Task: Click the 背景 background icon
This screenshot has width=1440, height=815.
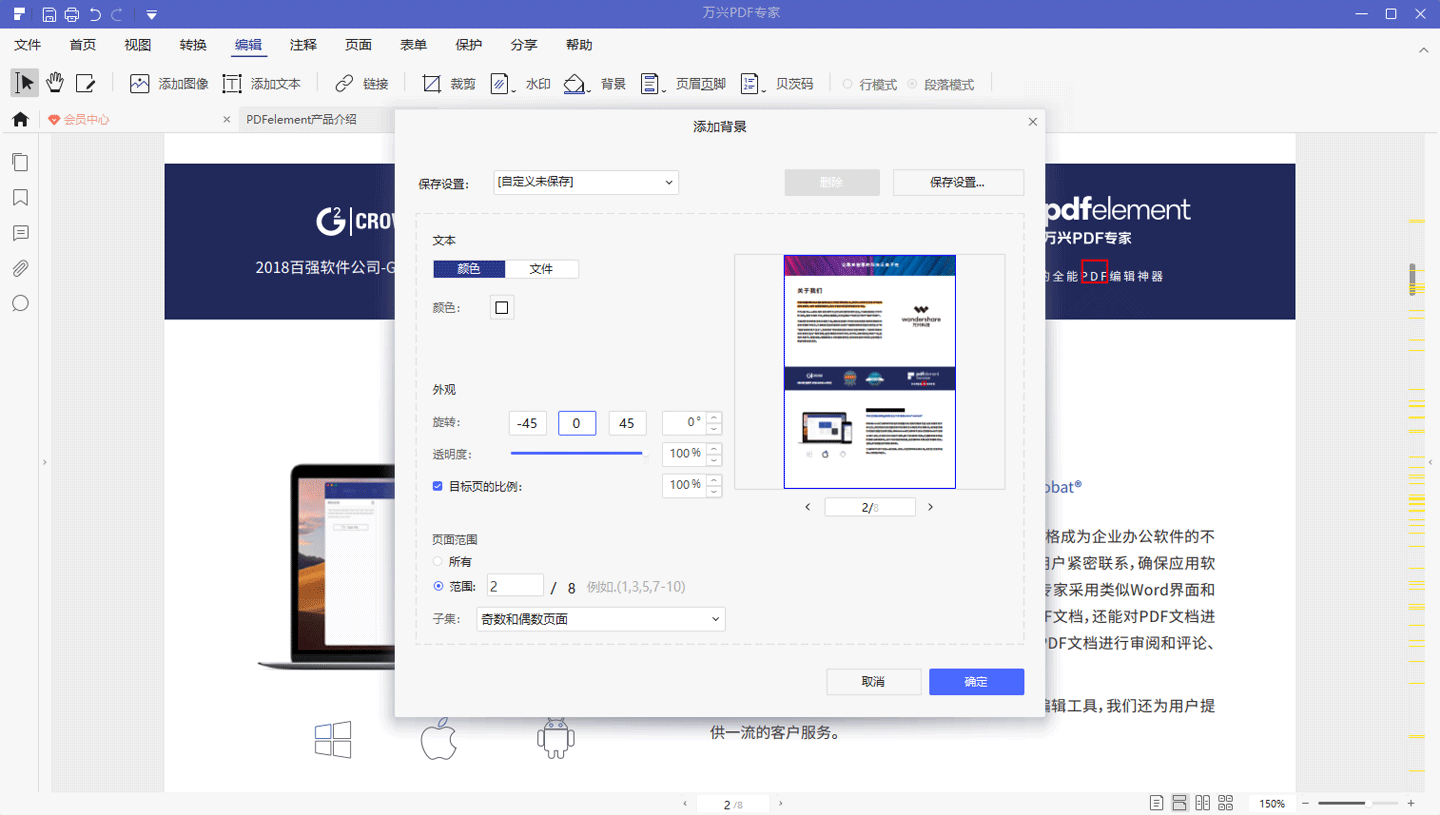Action: [x=574, y=84]
